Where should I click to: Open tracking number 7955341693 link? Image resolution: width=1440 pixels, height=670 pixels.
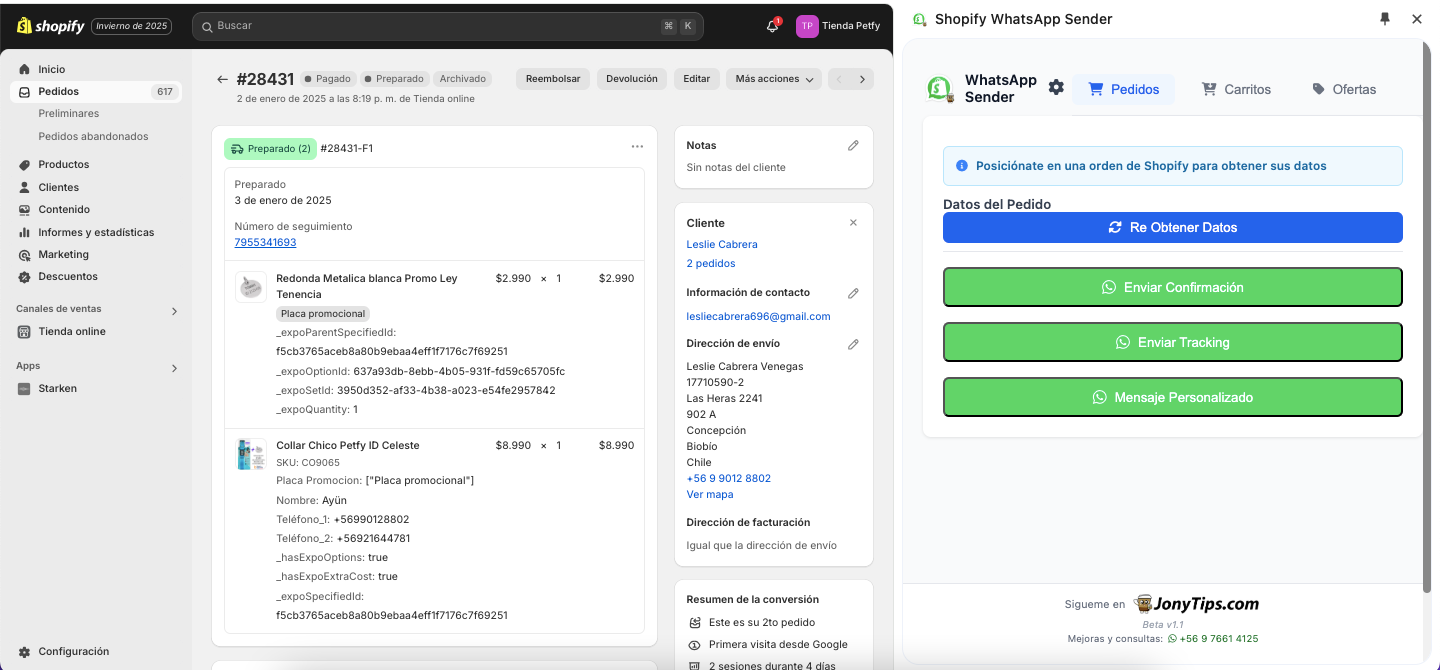pyautogui.click(x=265, y=242)
